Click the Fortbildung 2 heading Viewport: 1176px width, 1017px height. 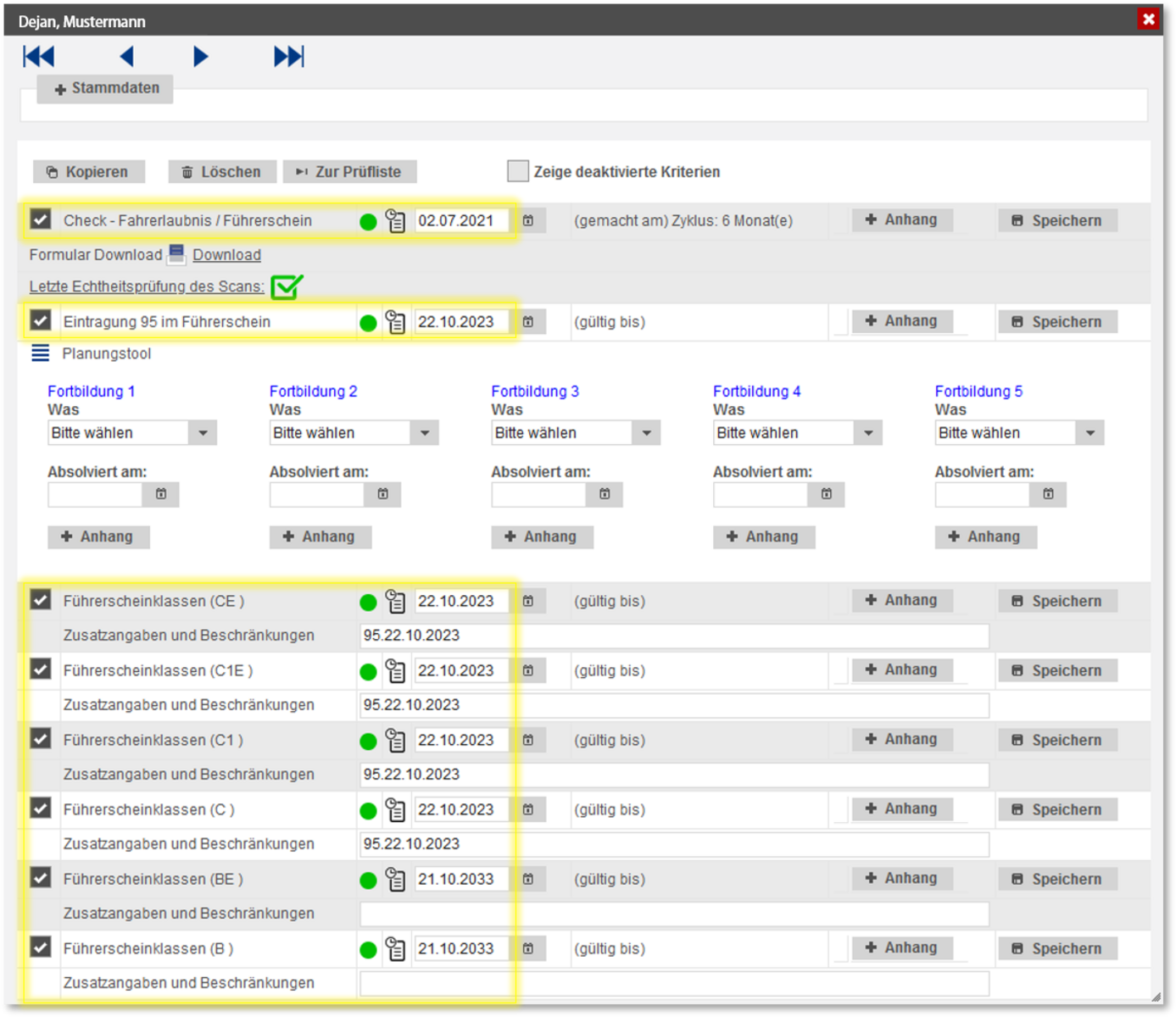click(313, 392)
